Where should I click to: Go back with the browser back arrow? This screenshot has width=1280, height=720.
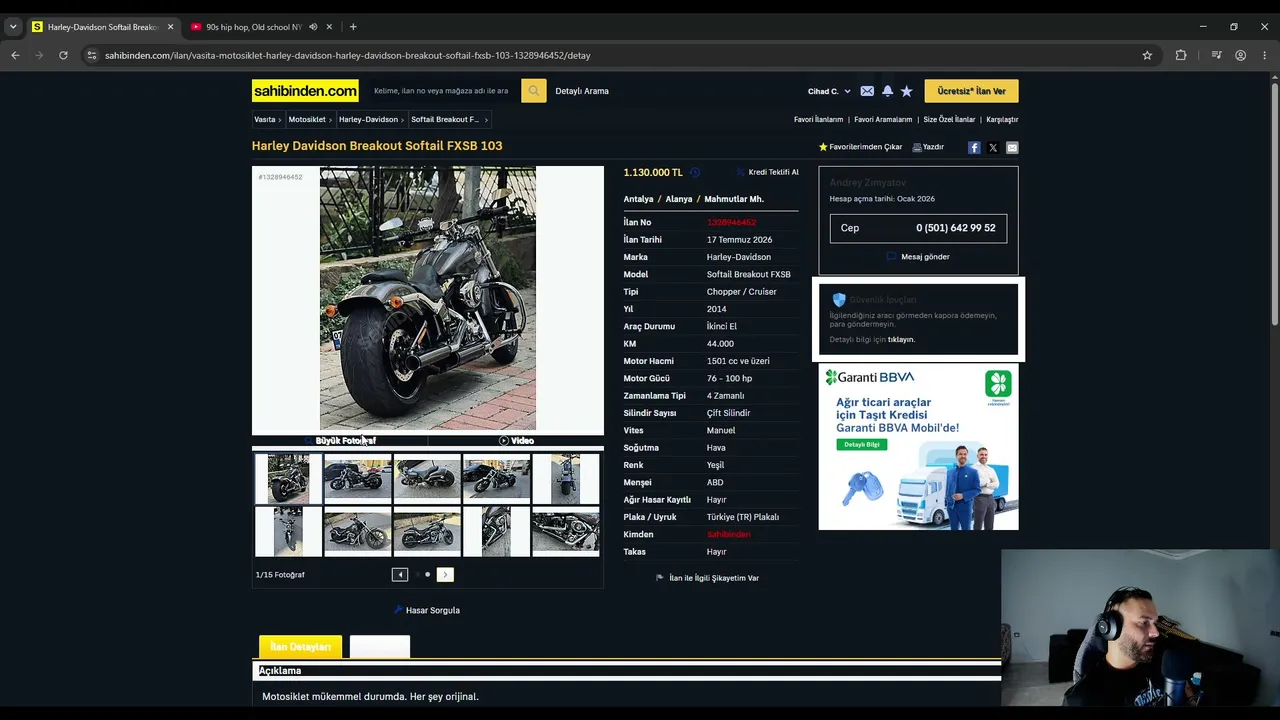click(x=15, y=55)
